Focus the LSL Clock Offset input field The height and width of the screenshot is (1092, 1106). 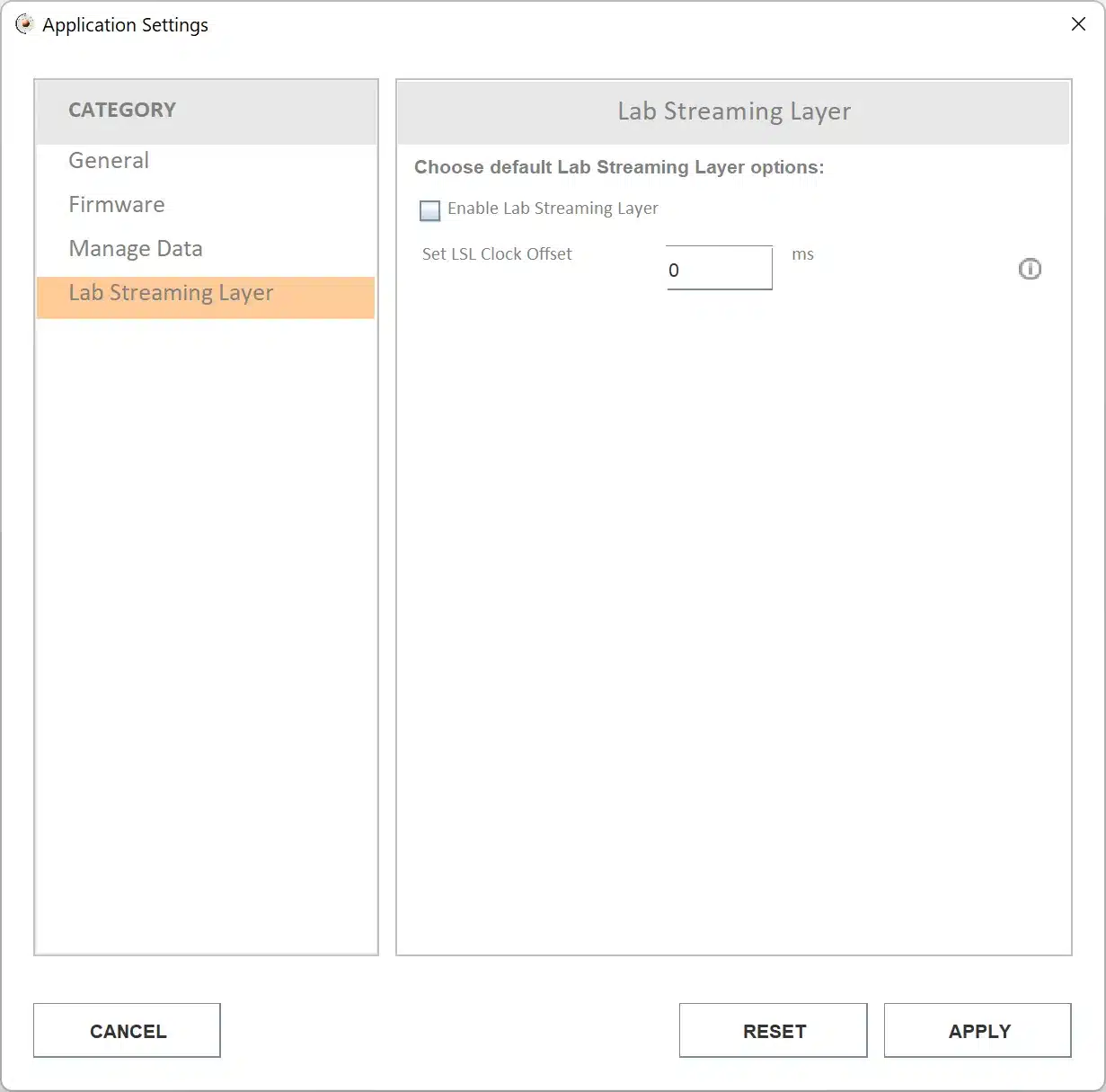pyautogui.click(x=719, y=268)
